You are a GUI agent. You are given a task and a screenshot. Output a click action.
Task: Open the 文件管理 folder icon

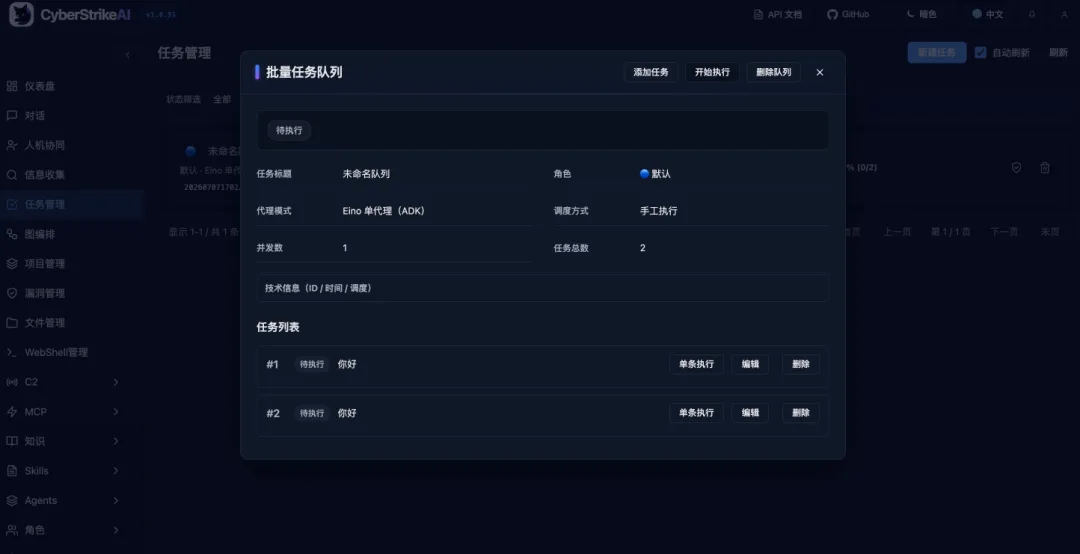click(12, 322)
